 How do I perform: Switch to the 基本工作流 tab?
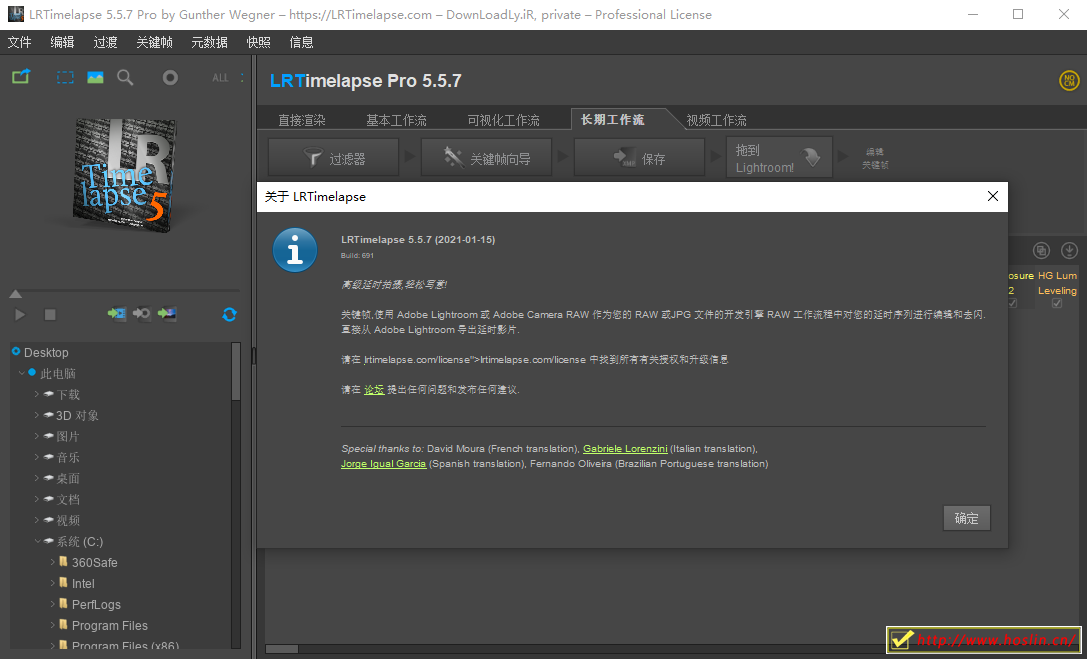click(x=397, y=120)
